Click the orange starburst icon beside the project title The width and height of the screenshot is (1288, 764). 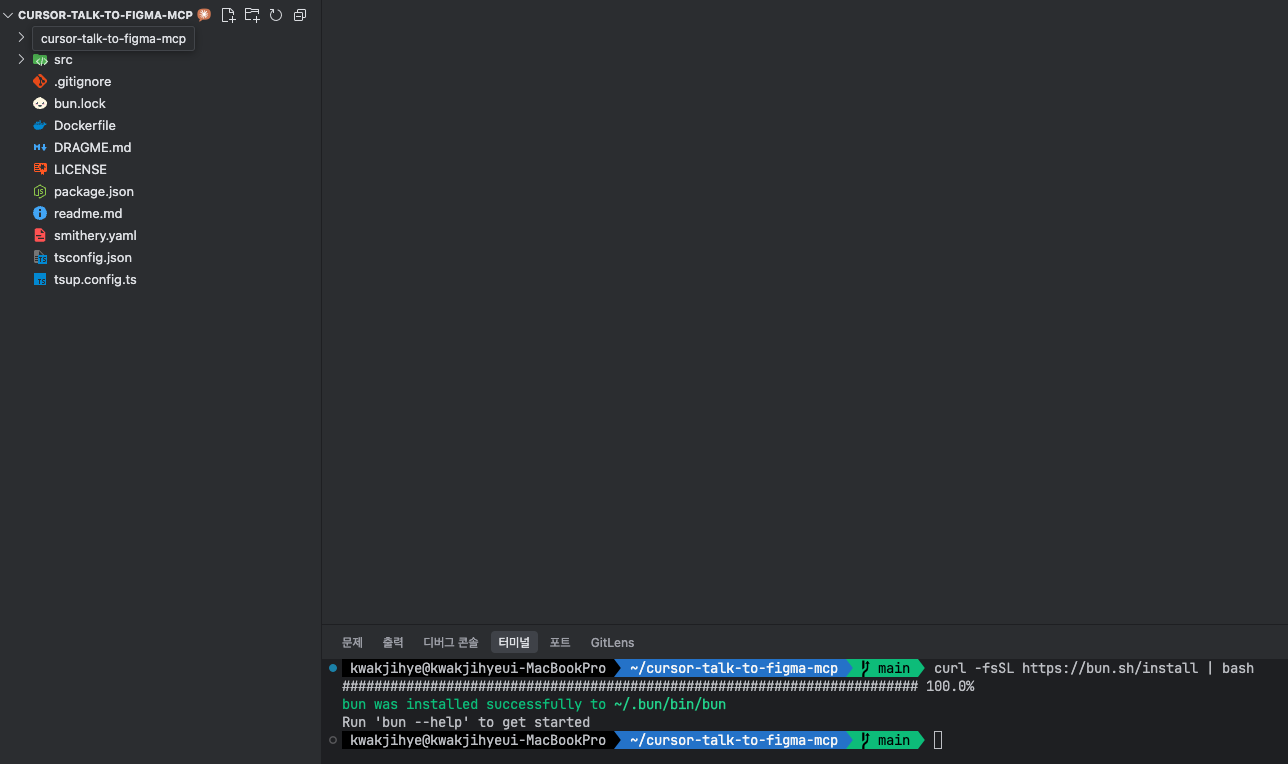[204, 15]
